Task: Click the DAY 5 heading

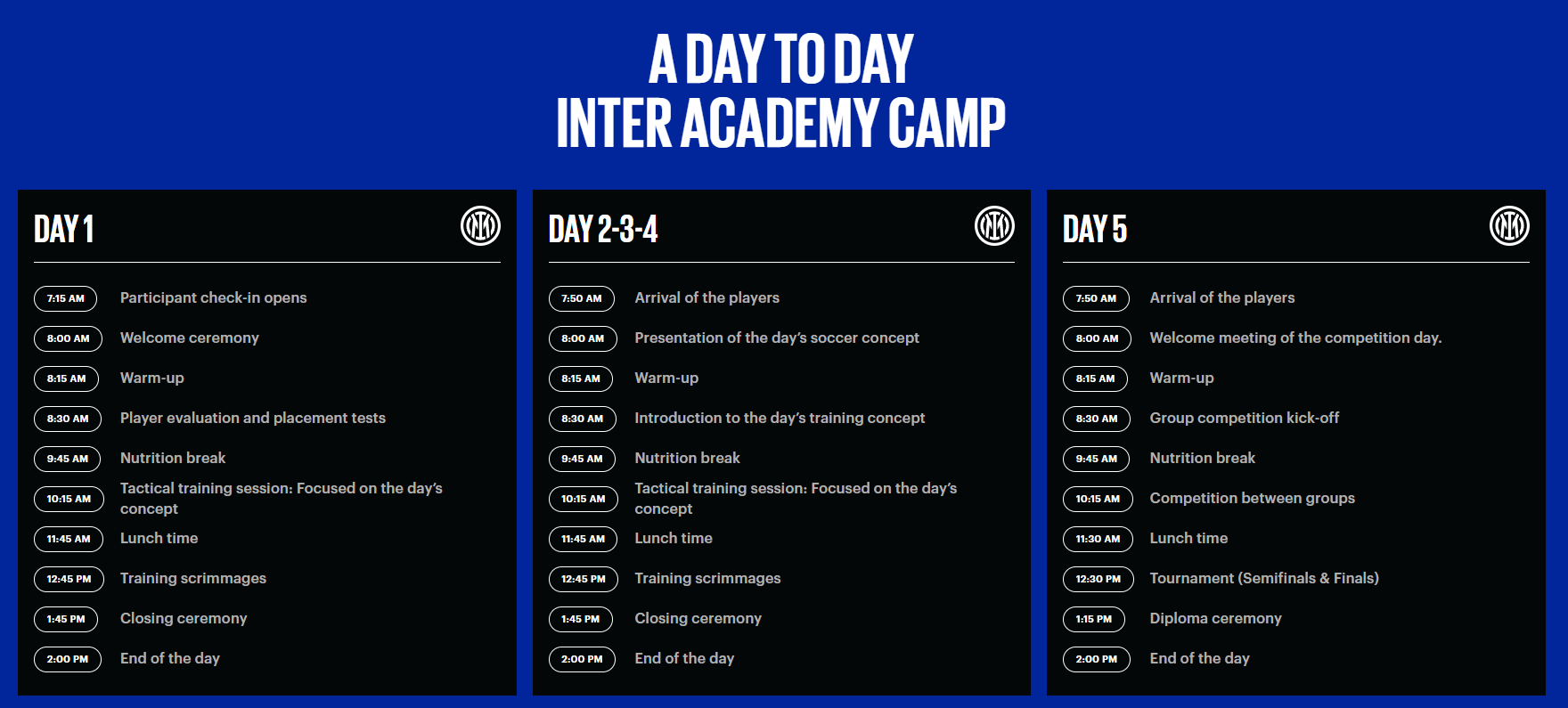Action: click(x=1095, y=229)
